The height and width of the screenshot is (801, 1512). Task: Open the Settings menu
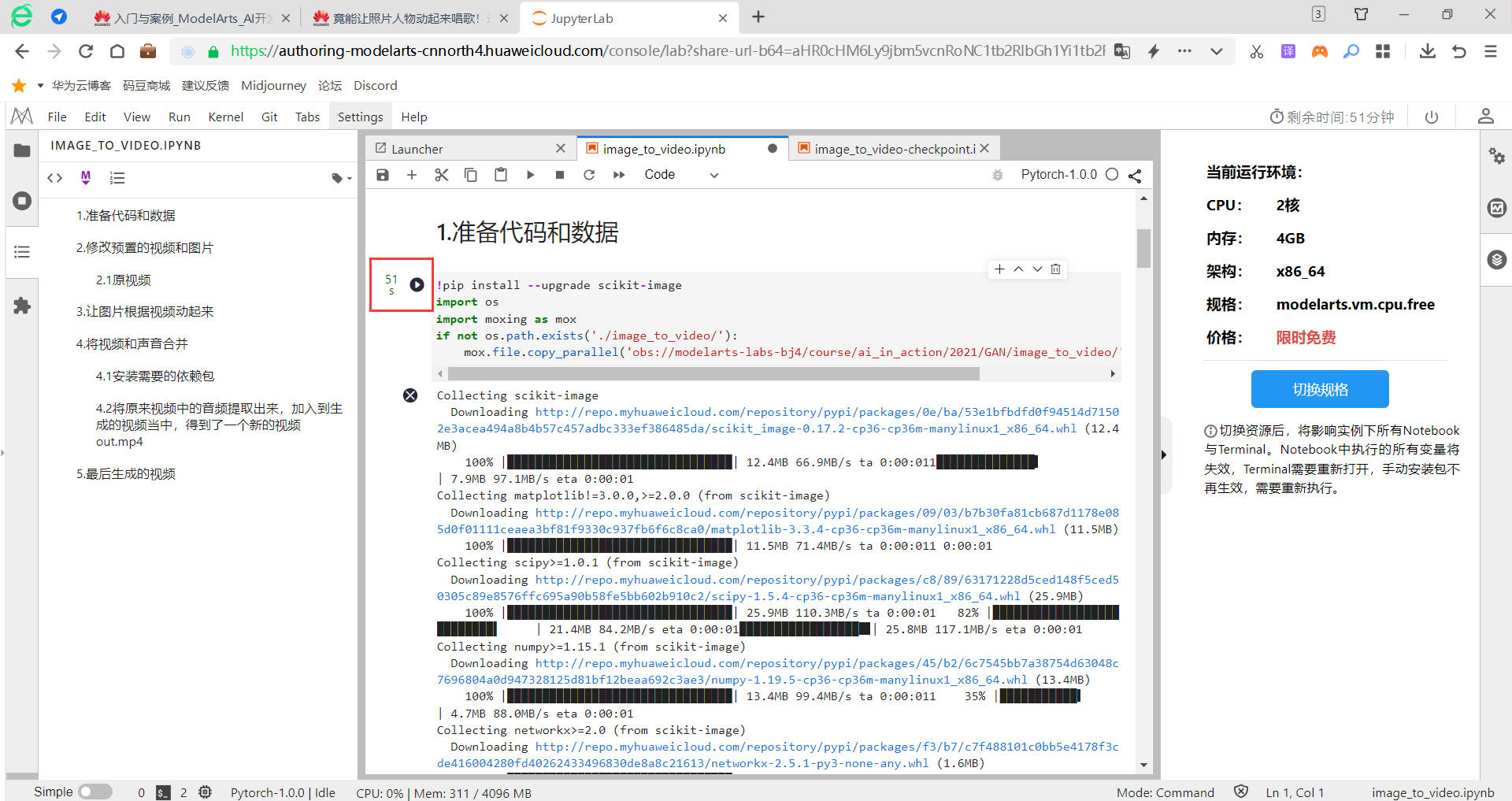(x=360, y=117)
